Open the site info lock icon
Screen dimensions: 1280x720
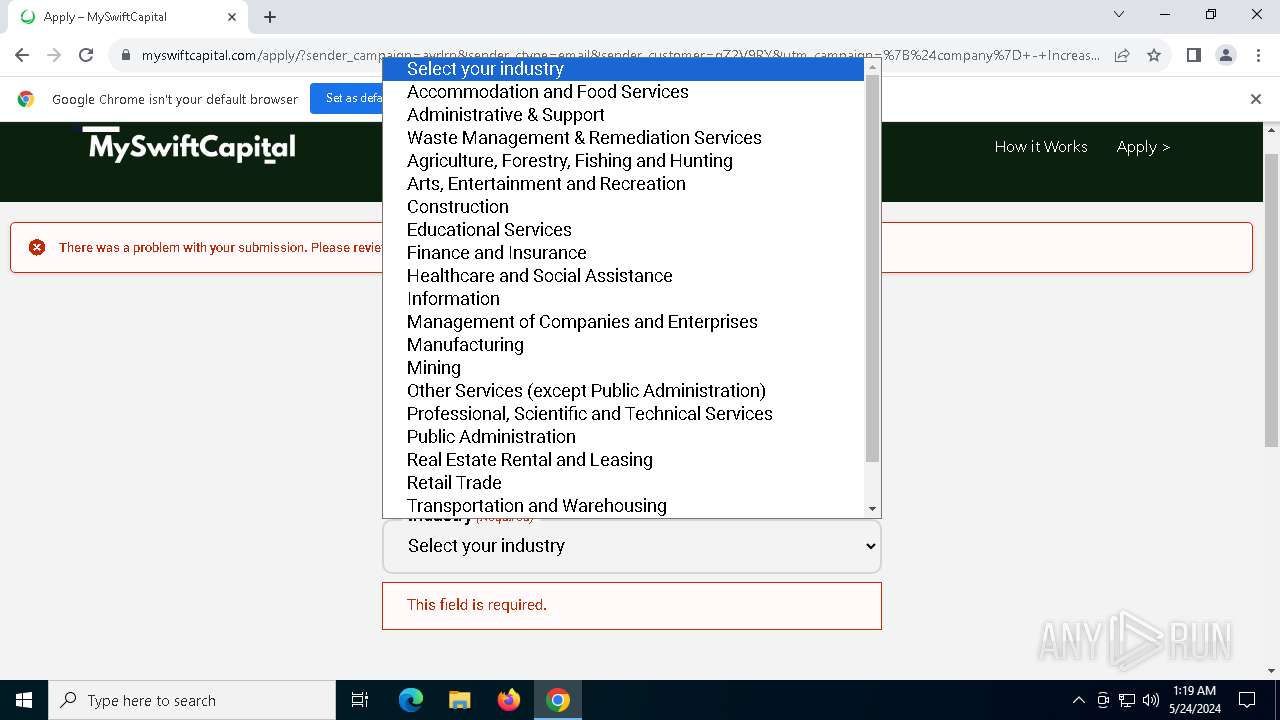coord(126,55)
